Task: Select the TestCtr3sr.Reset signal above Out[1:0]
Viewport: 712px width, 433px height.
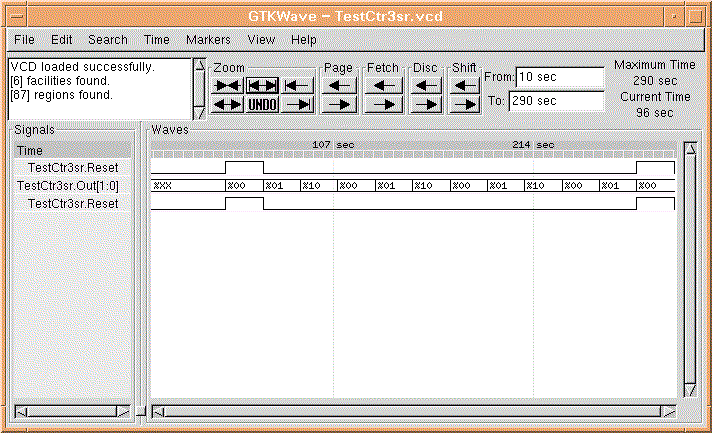Action: pyautogui.click(x=73, y=168)
